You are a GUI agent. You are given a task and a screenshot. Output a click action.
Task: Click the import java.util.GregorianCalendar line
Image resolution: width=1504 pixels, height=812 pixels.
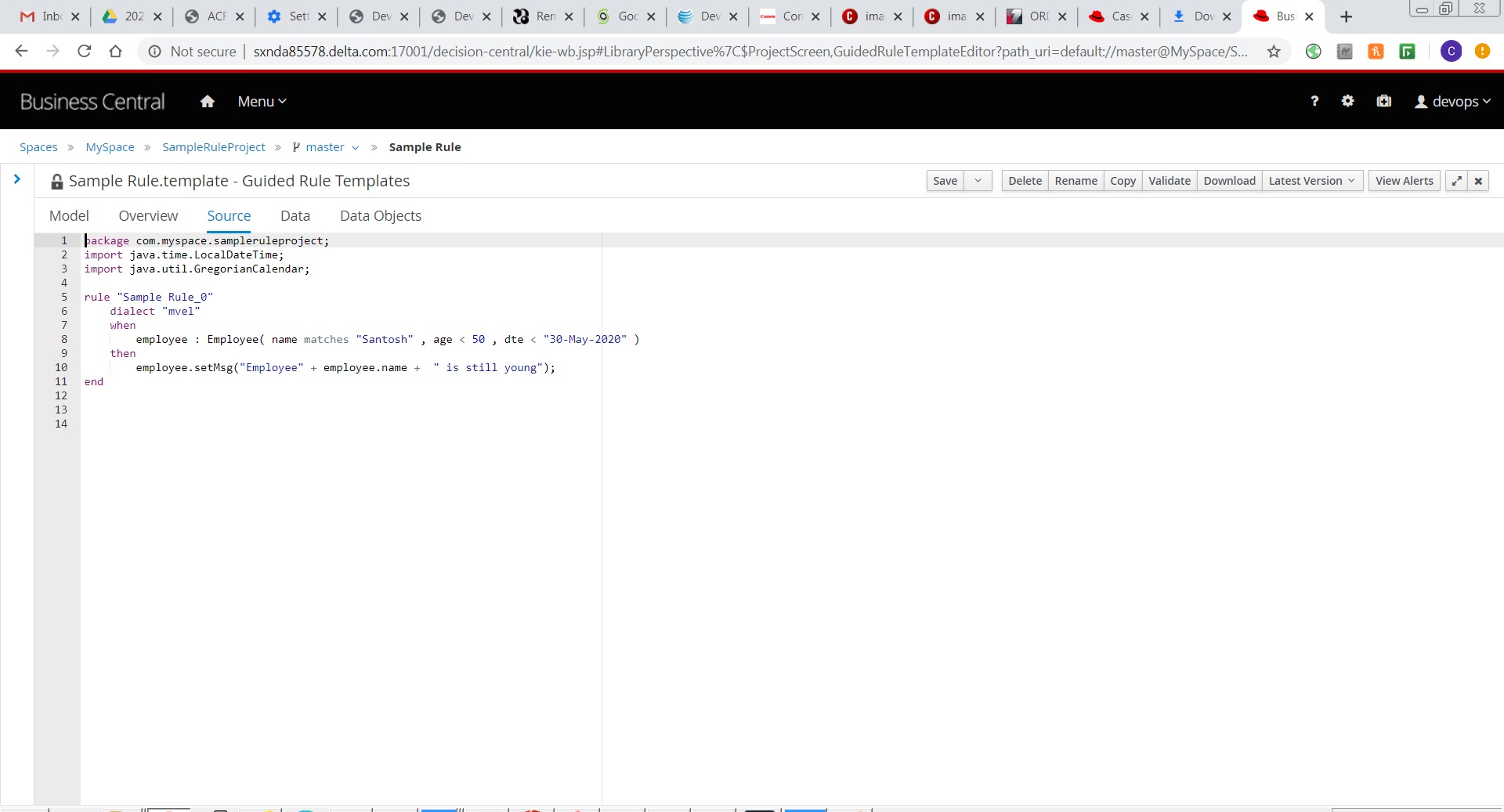197,269
